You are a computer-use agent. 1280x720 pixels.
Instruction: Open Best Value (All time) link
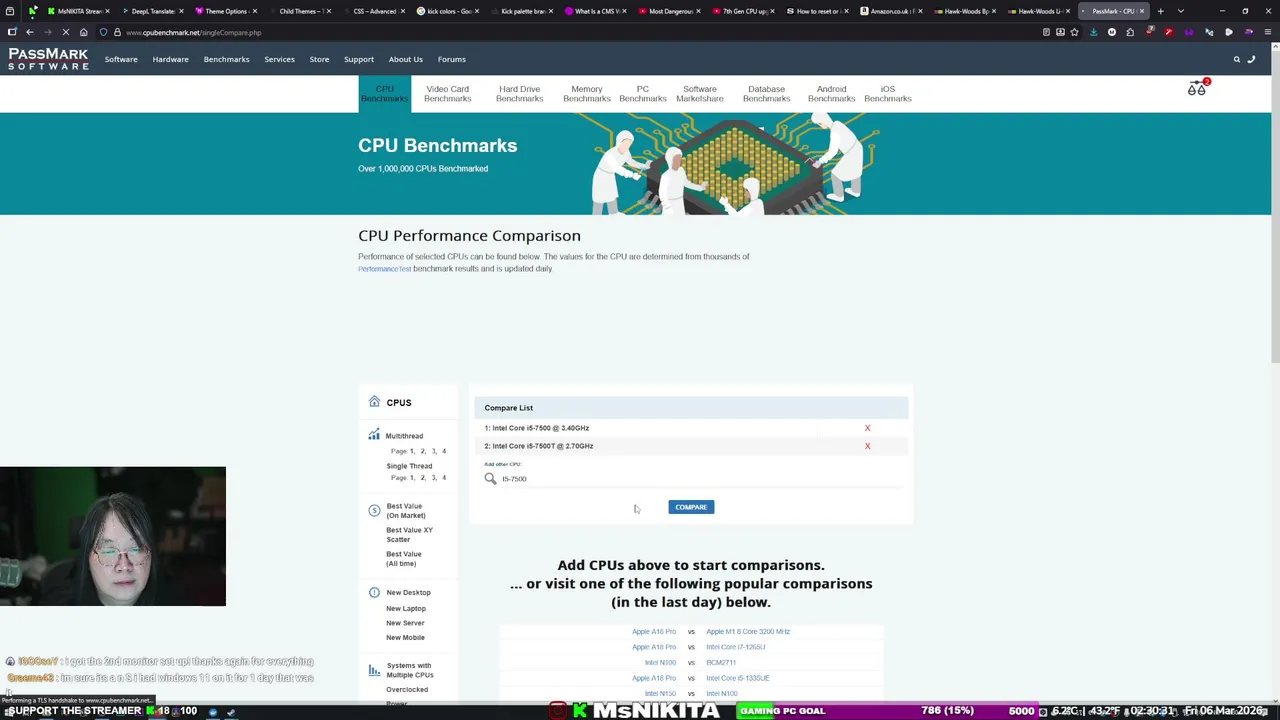point(404,559)
